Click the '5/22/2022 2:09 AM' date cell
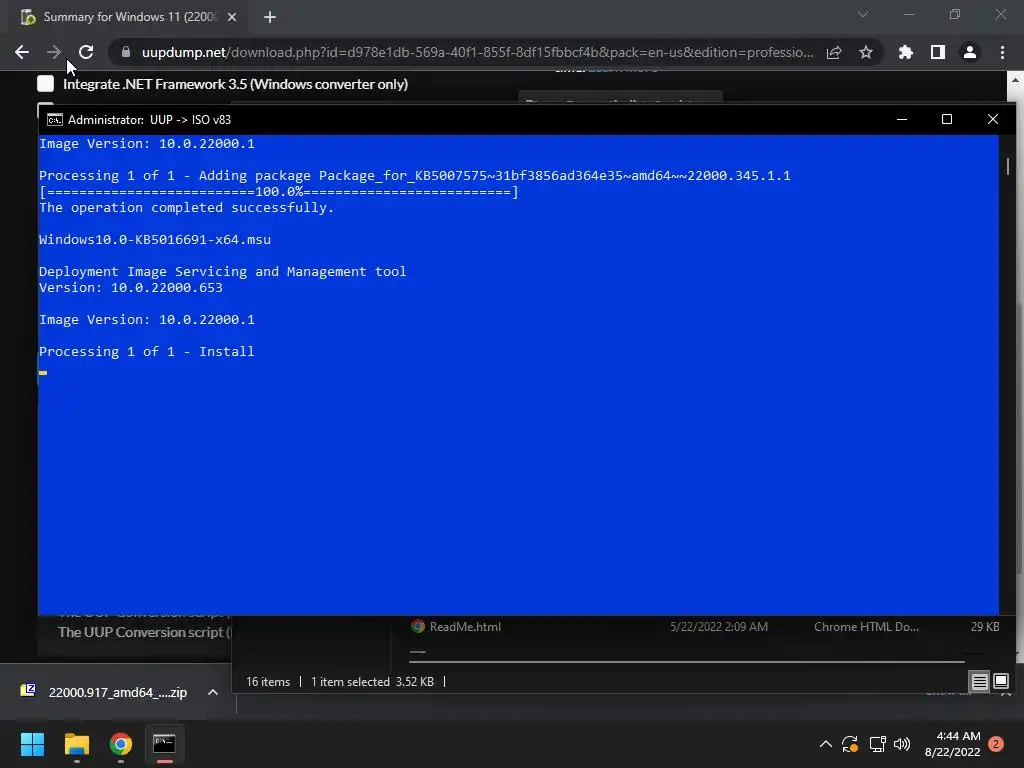 pos(718,626)
